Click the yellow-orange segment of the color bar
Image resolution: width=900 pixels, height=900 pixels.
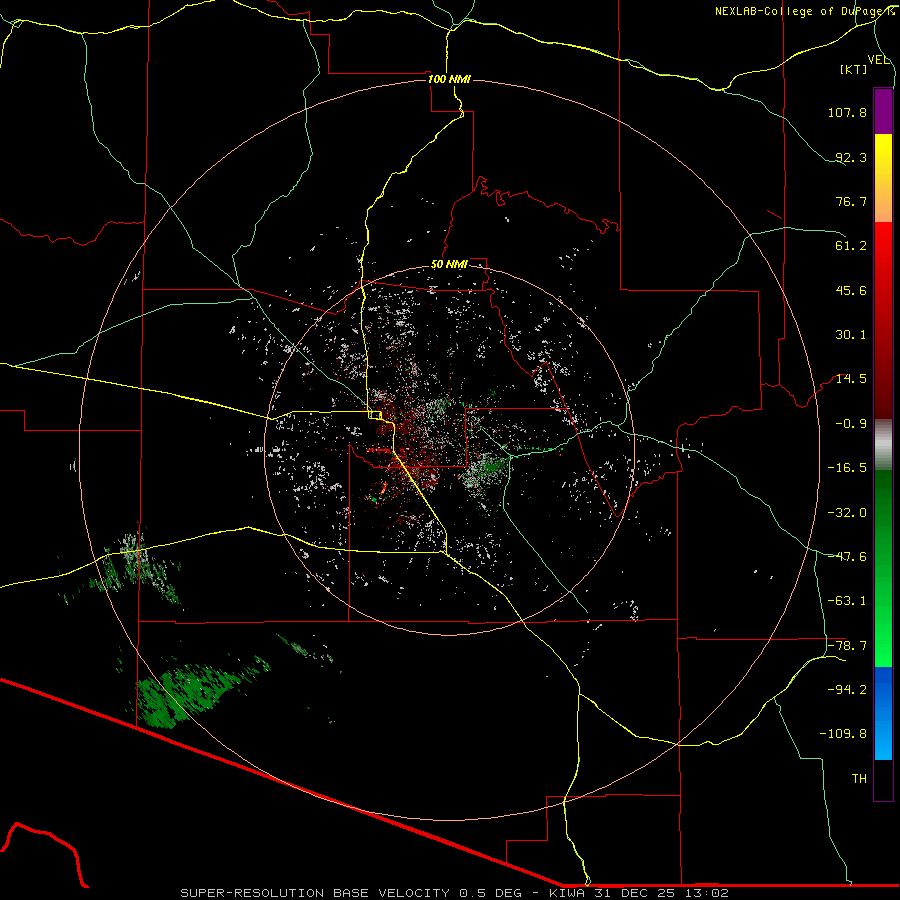point(883,178)
